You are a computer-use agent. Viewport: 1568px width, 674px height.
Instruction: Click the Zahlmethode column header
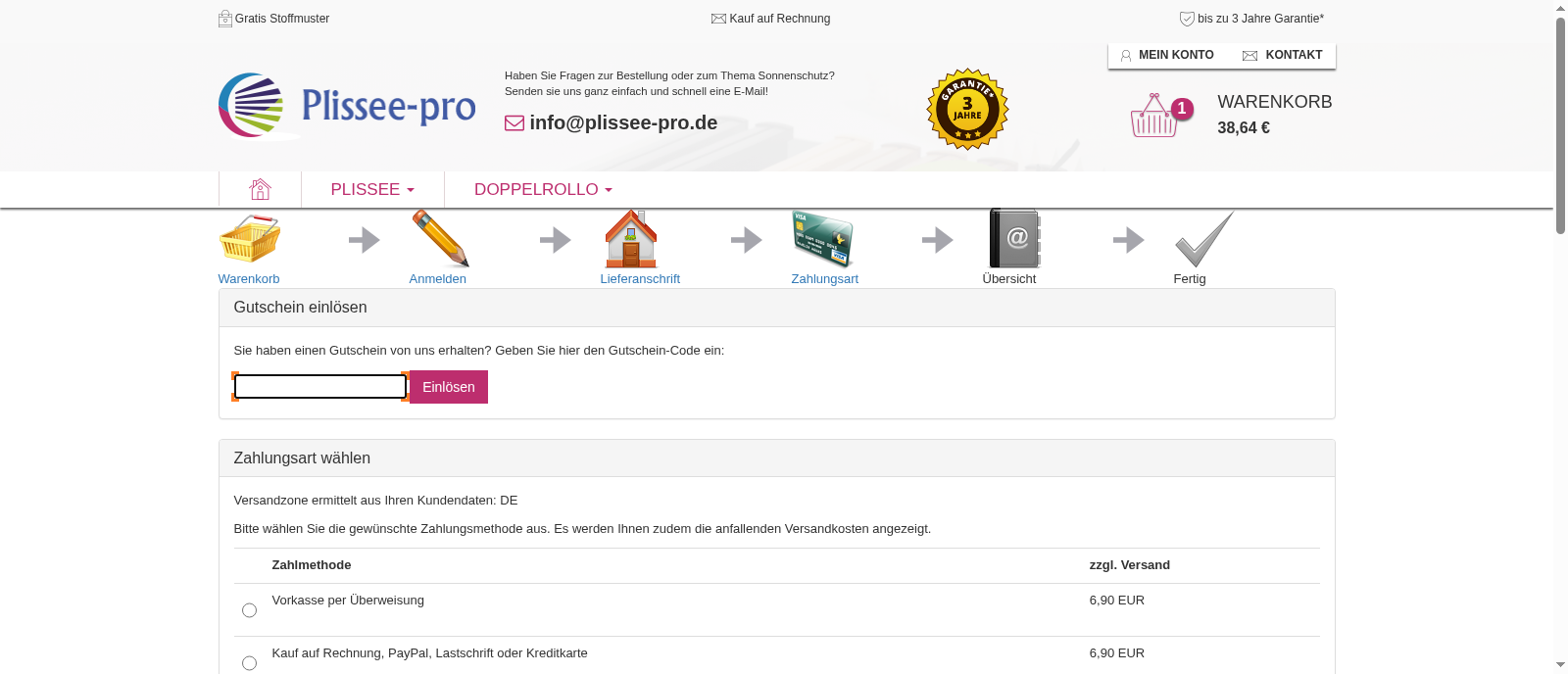tap(312, 565)
